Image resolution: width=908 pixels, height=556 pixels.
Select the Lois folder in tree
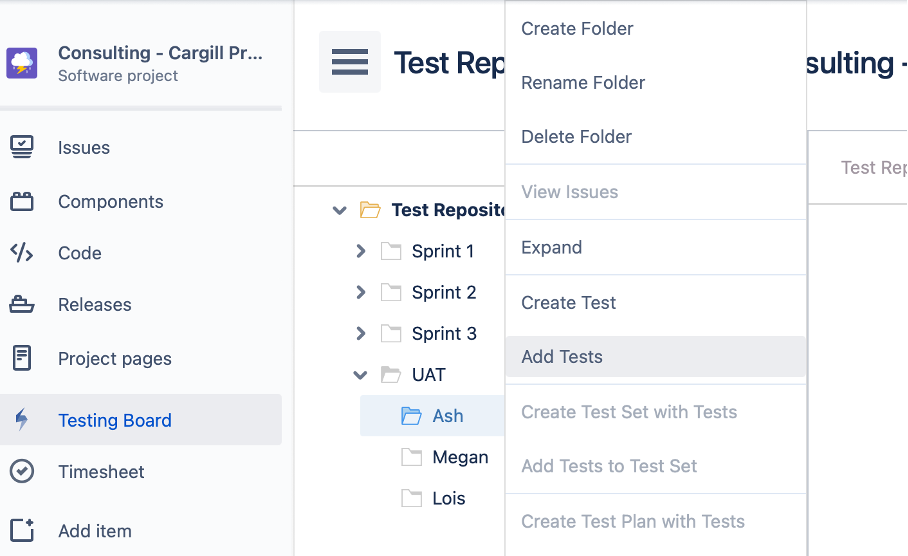(x=448, y=498)
